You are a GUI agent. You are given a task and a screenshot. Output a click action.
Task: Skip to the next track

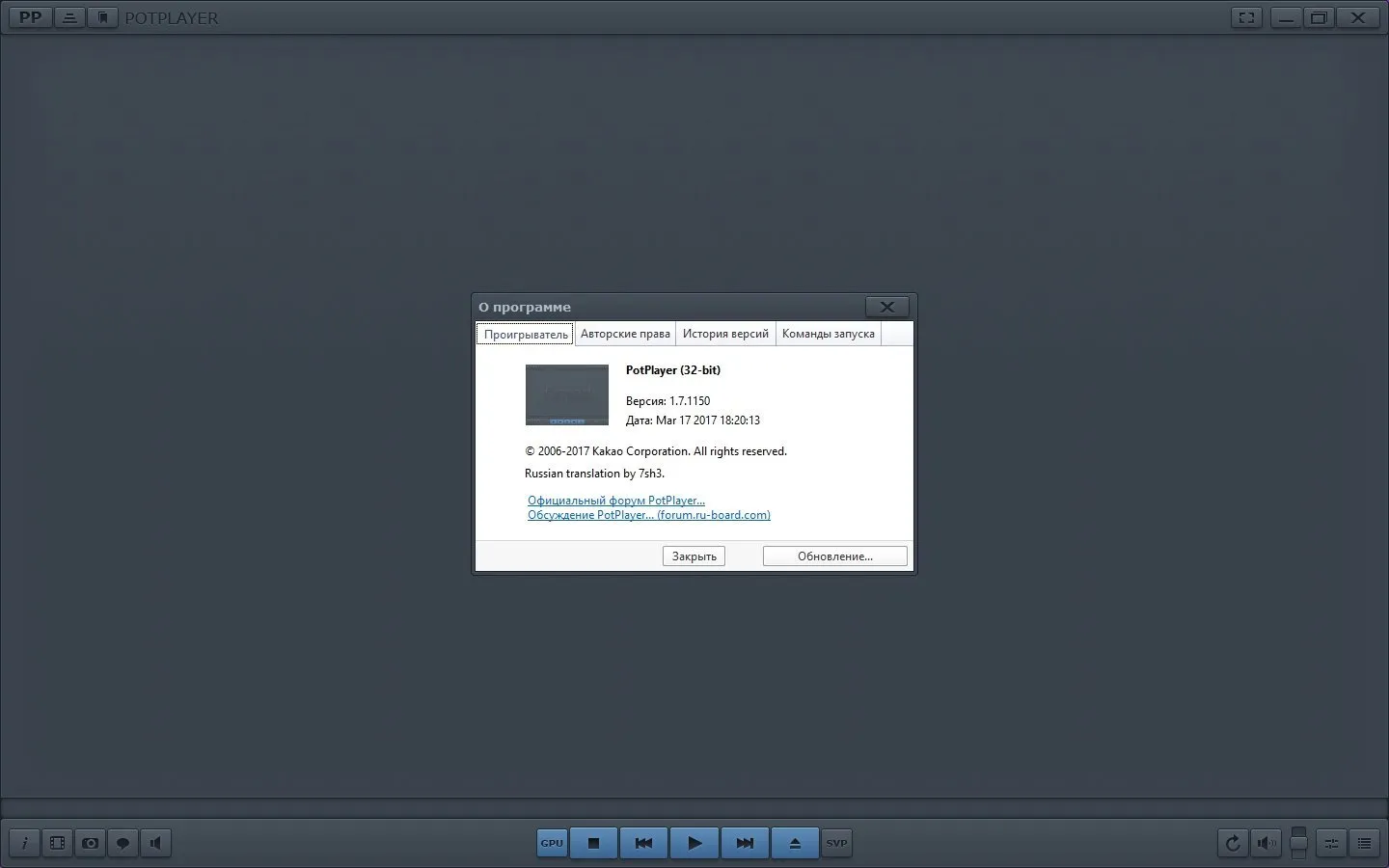(x=745, y=843)
